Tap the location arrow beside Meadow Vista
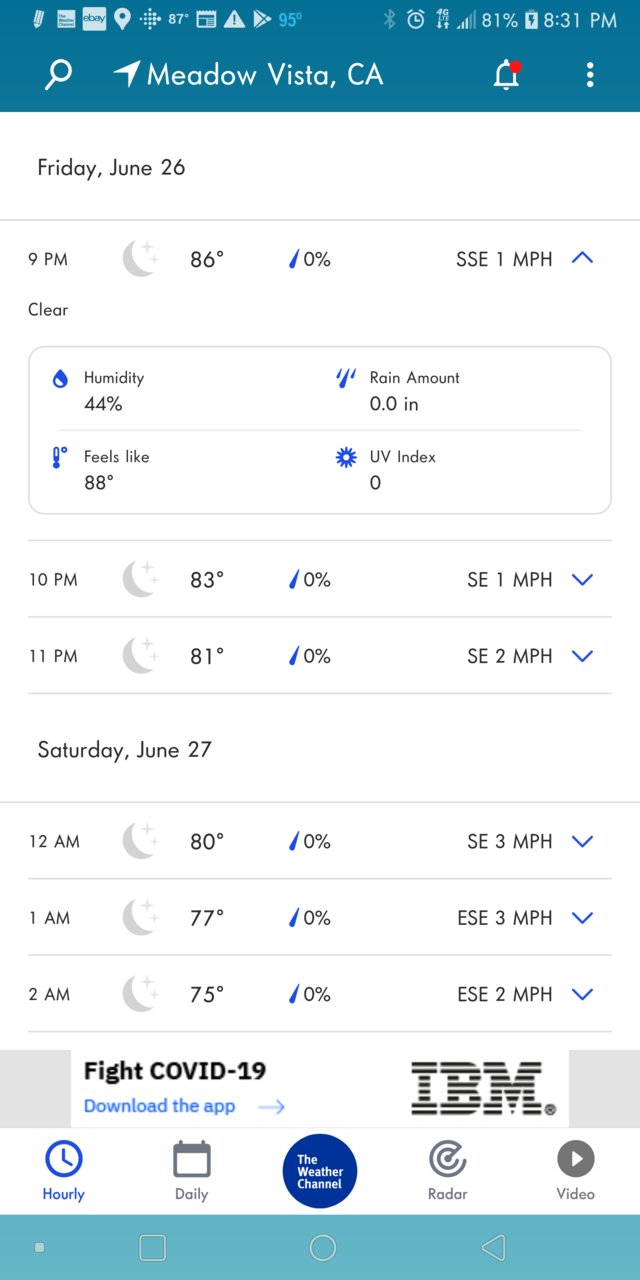640x1280 pixels. [126, 74]
